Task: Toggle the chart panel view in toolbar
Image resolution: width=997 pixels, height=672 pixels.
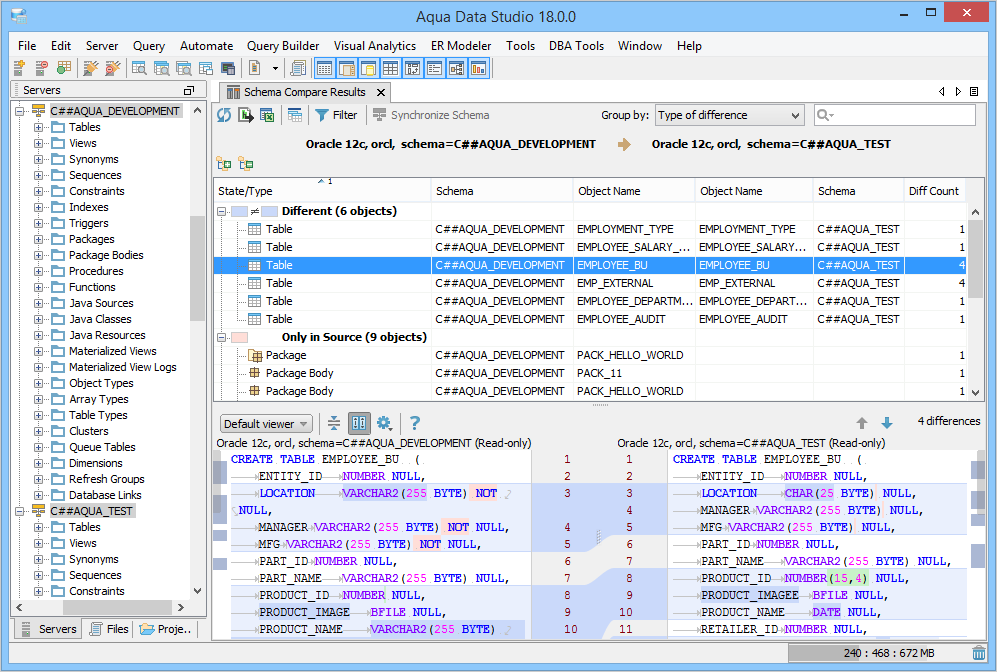Action: click(478, 68)
